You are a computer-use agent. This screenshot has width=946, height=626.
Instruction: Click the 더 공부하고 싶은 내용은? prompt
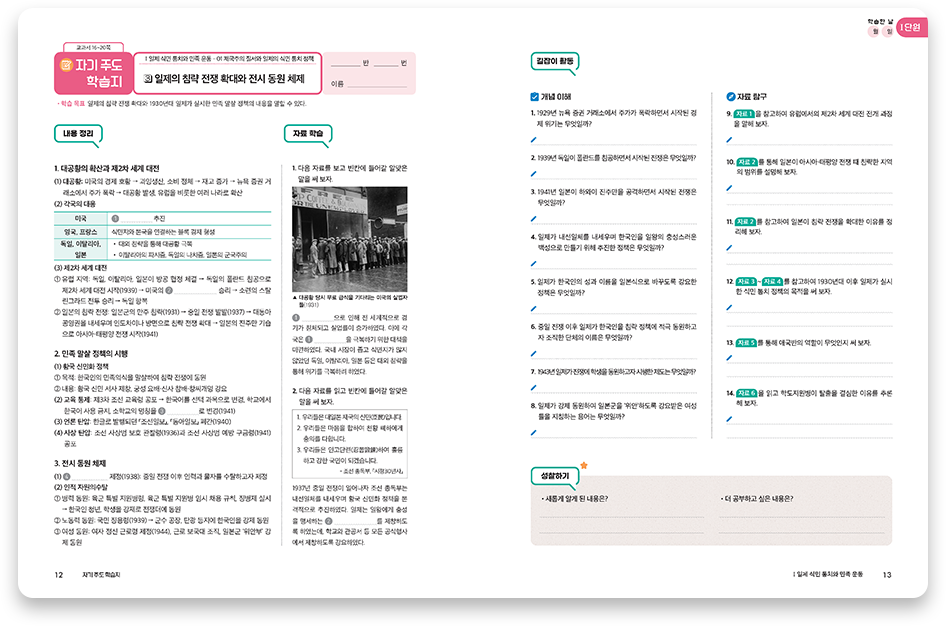point(758,499)
